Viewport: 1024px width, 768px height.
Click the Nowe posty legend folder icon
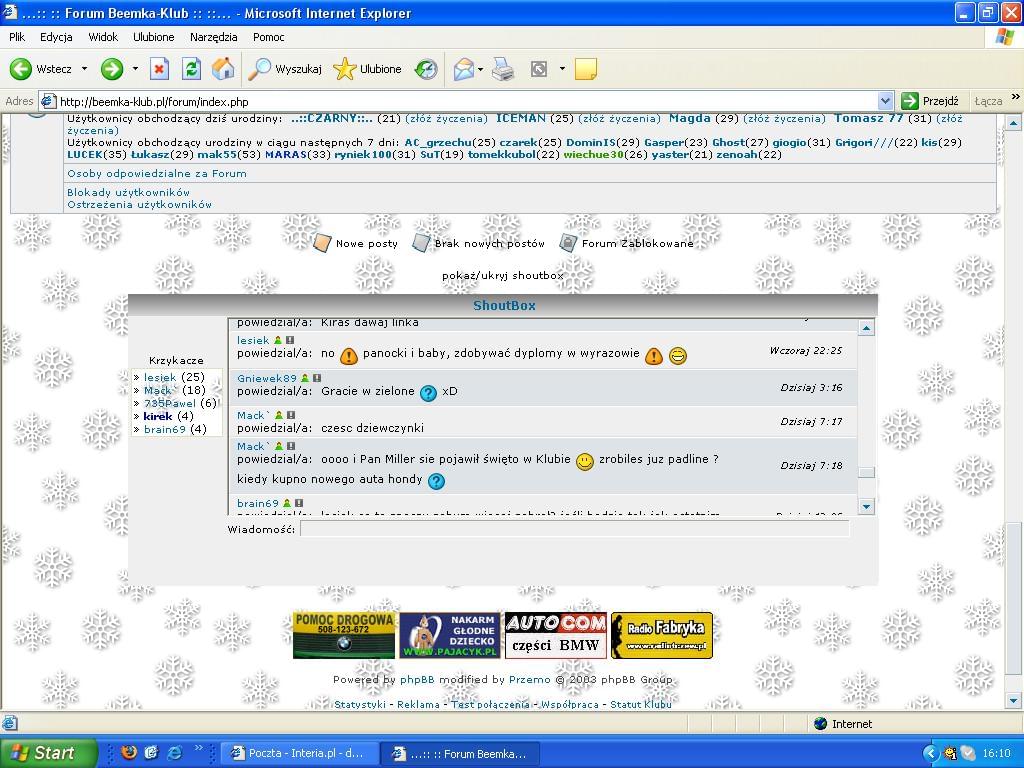(x=322, y=242)
